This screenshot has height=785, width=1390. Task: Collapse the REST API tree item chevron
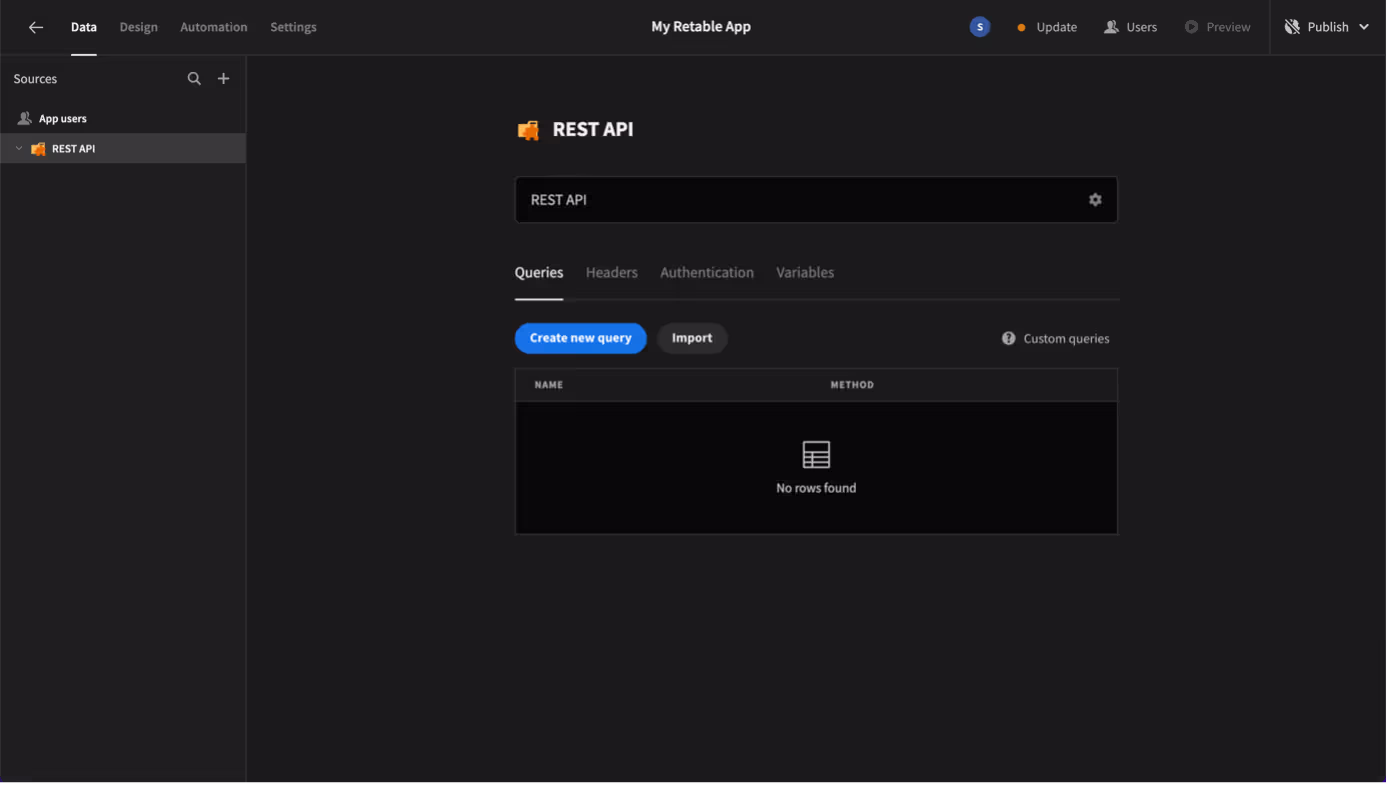(19, 149)
